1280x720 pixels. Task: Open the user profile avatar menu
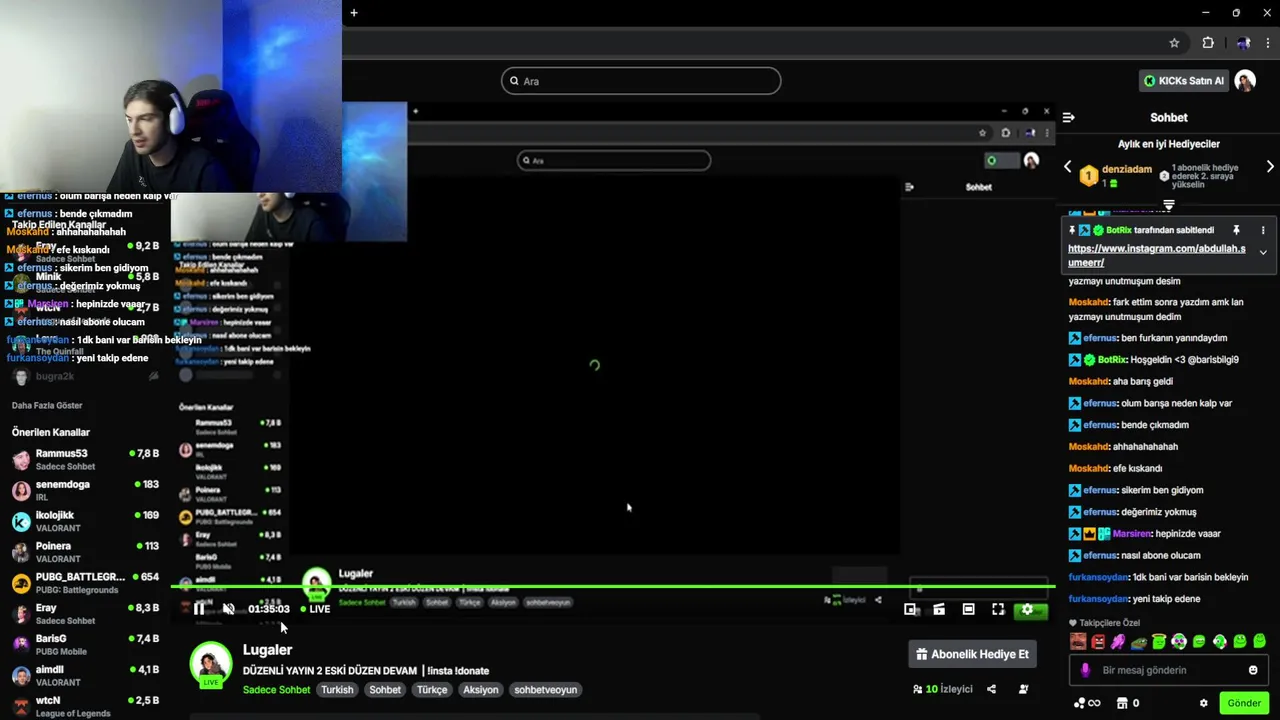tap(1245, 81)
